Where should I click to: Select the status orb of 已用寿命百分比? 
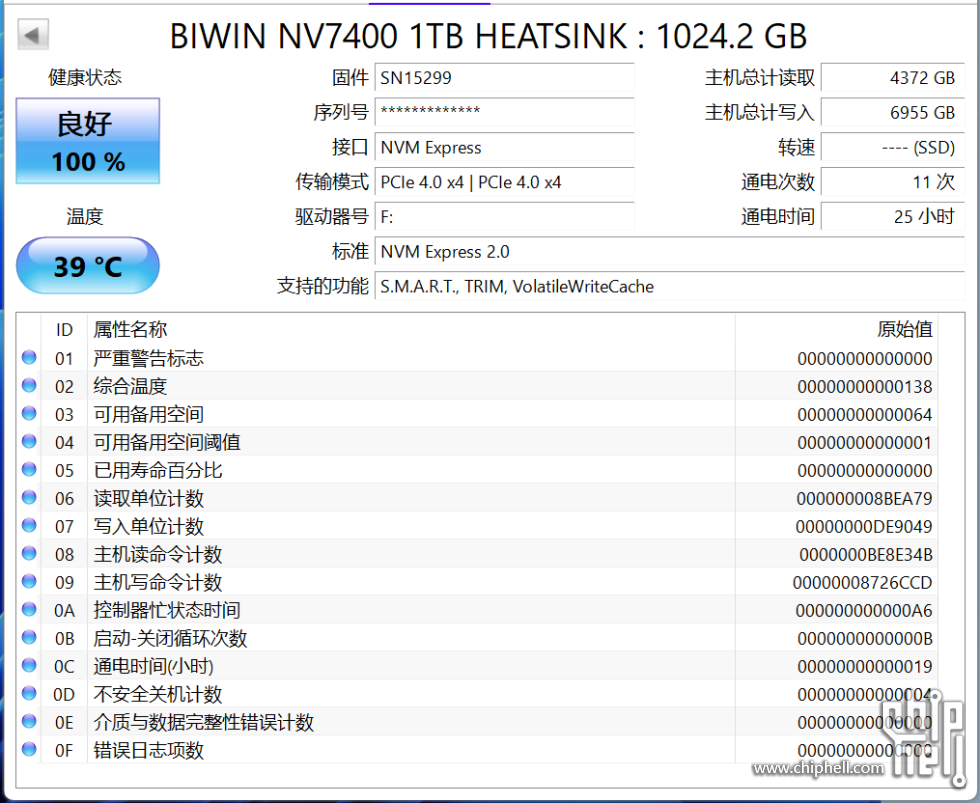(29, 470)
